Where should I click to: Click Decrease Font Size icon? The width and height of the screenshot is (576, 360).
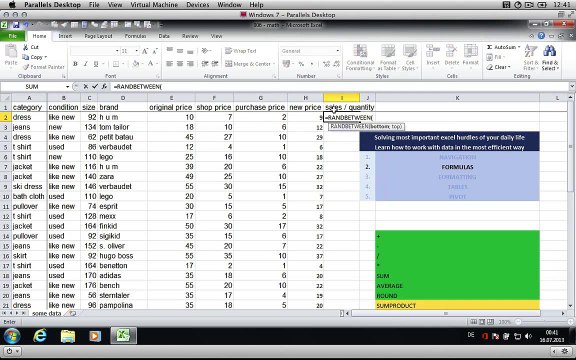[x=154, y=51]
